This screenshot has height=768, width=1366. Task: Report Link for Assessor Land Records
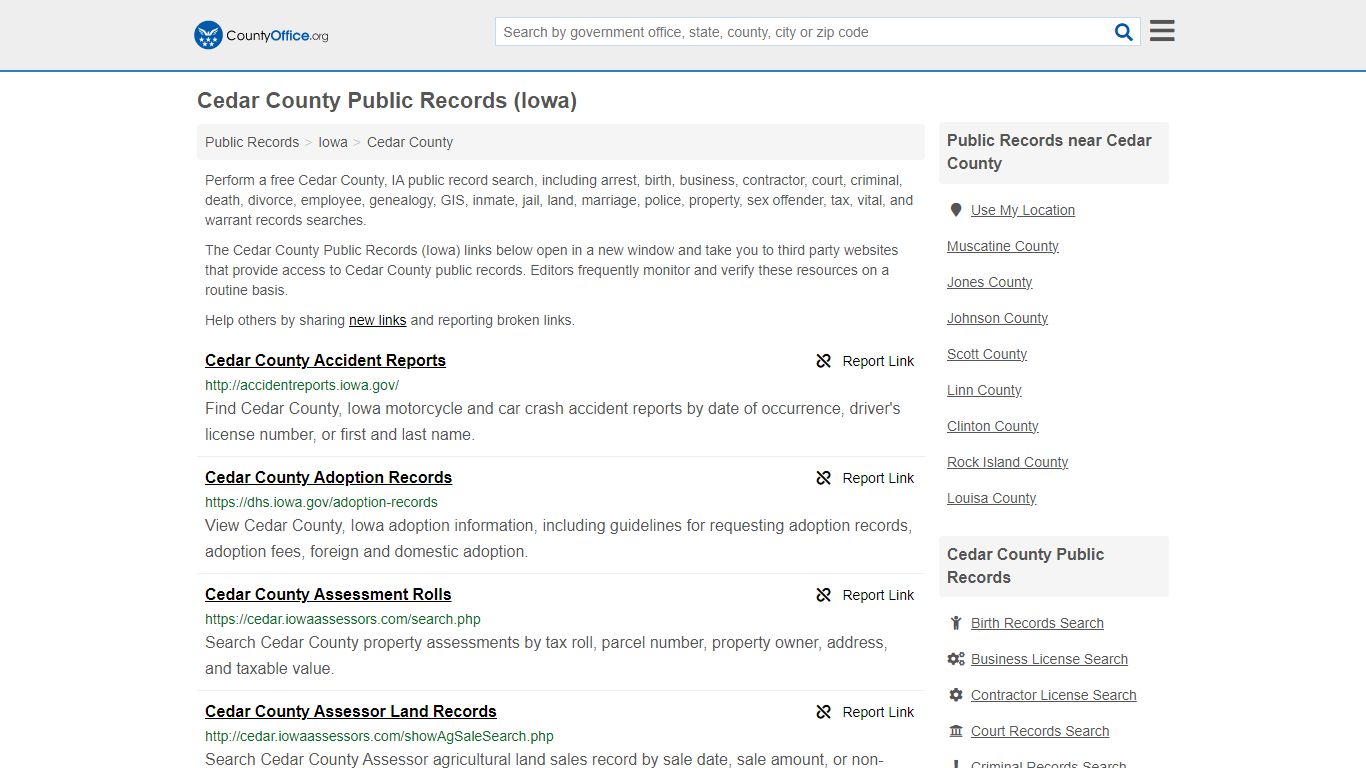click(x=878, y=712)
